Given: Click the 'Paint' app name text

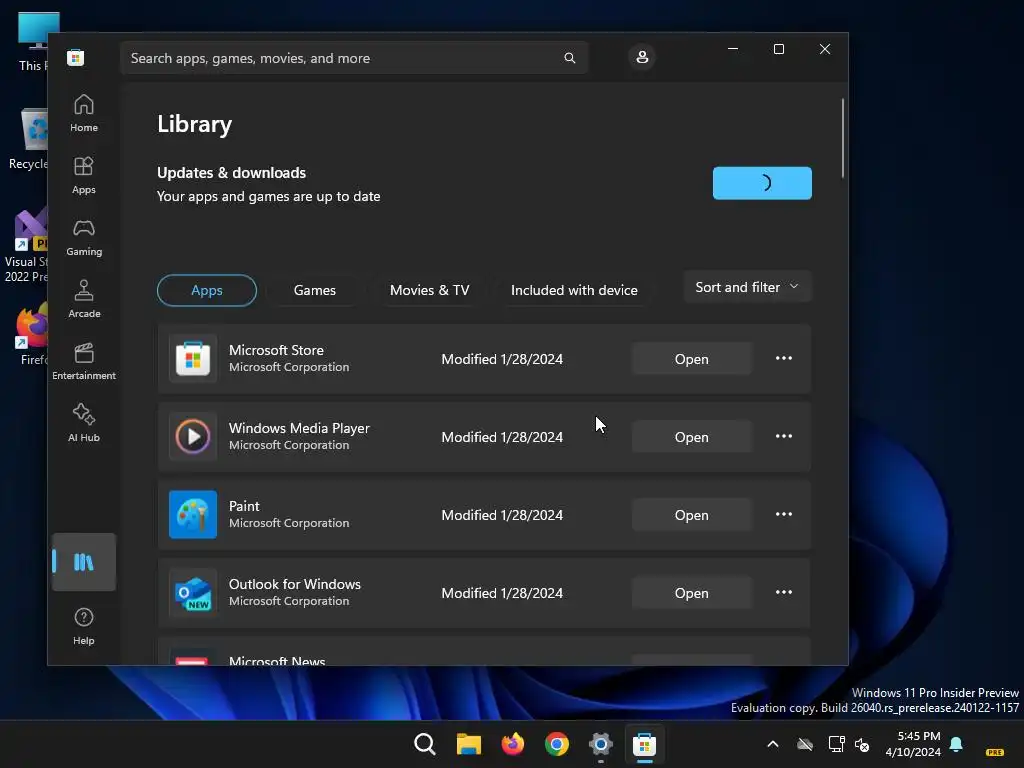Looking at the screenshot, I should (244, 506).
